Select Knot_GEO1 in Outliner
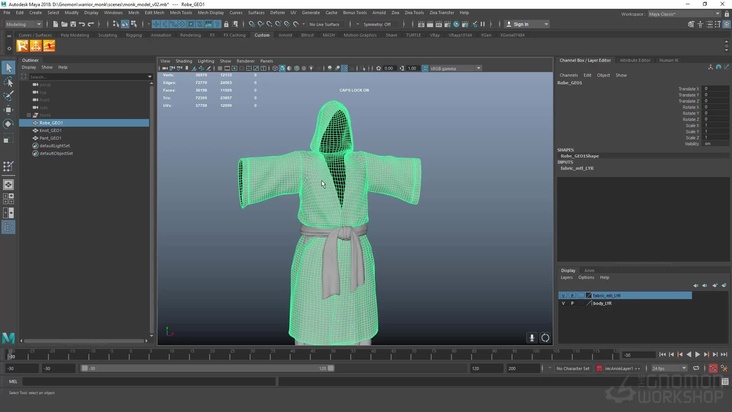Screen dimensions: 732x412 coord(50,130)
